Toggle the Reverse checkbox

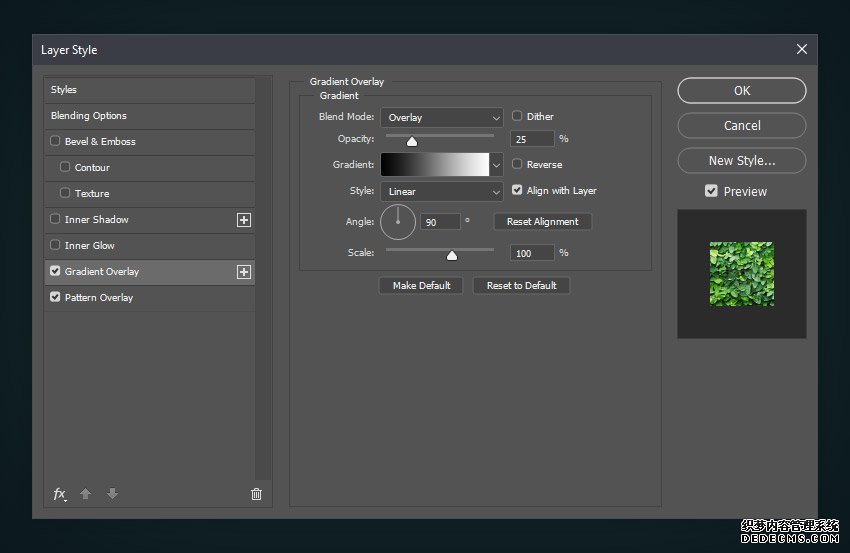(x=517, y=164)
